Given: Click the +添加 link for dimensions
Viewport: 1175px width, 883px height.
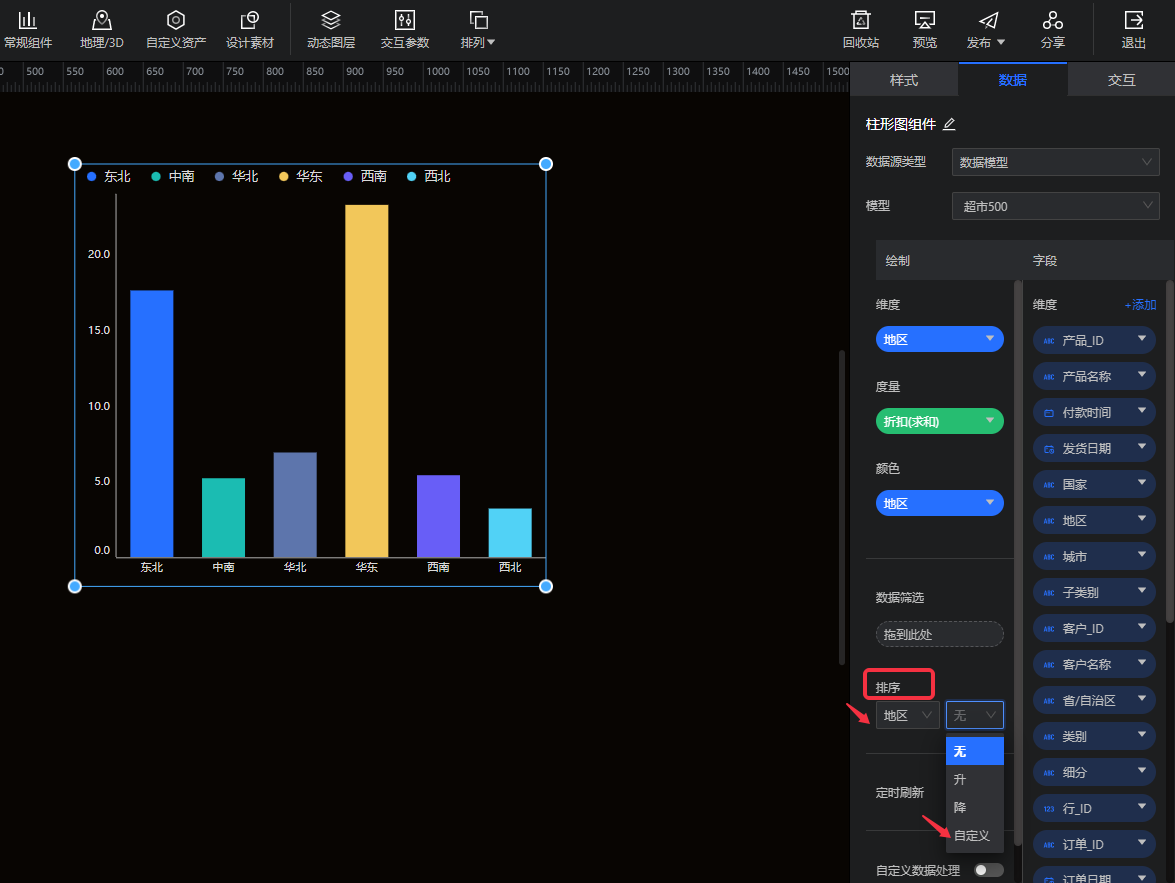Looking at the screenshot, I should click(x=1140, y=305).
